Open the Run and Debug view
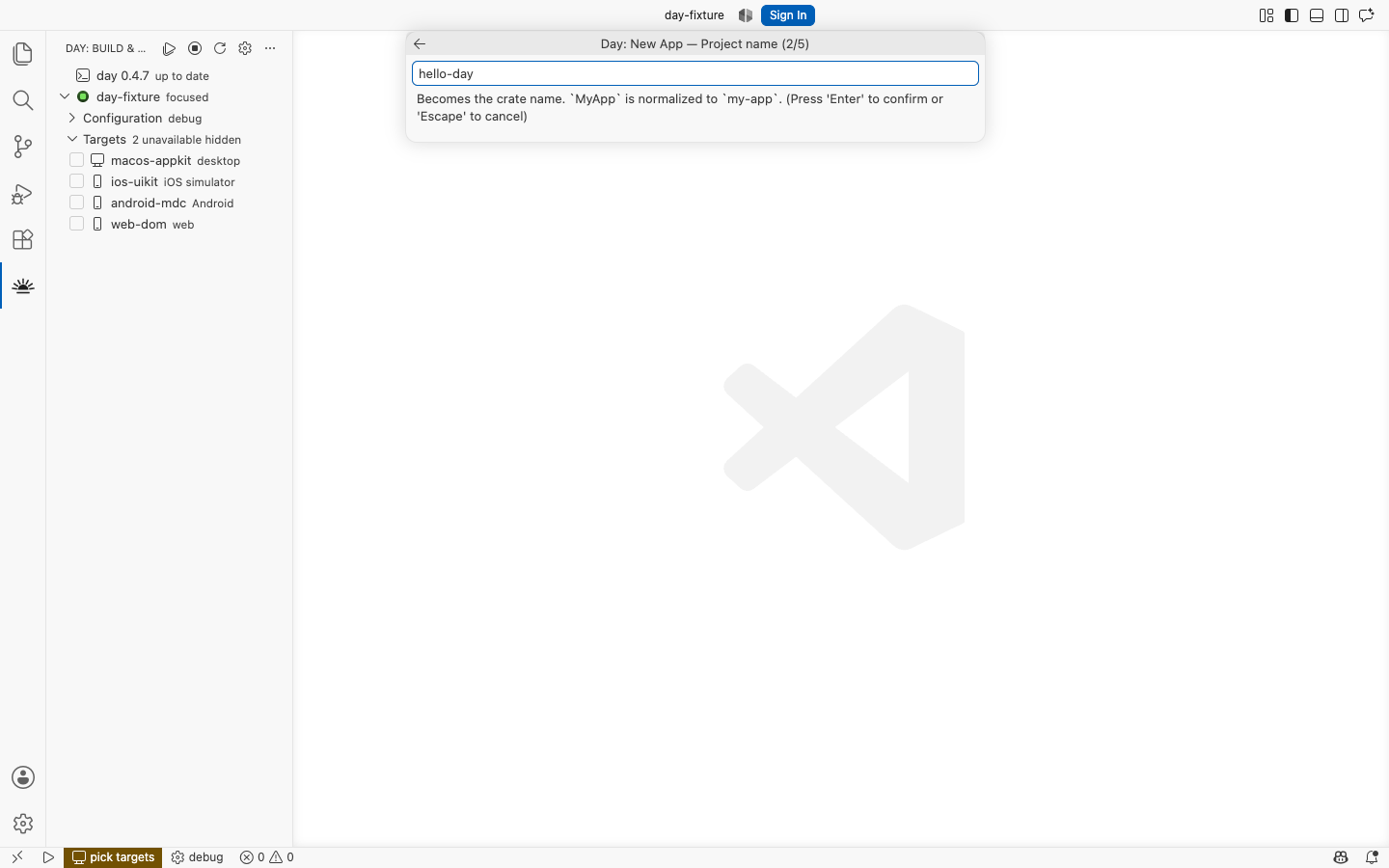This screenshot has width=1389, height=868. [23, 193]
